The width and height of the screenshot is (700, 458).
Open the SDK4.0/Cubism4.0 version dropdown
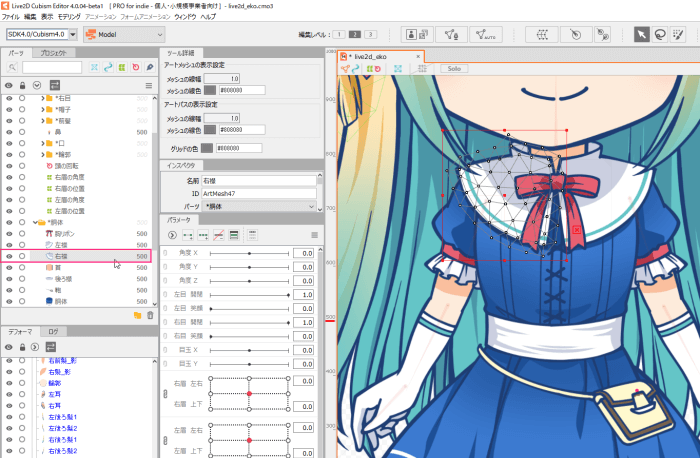point(73,34)
